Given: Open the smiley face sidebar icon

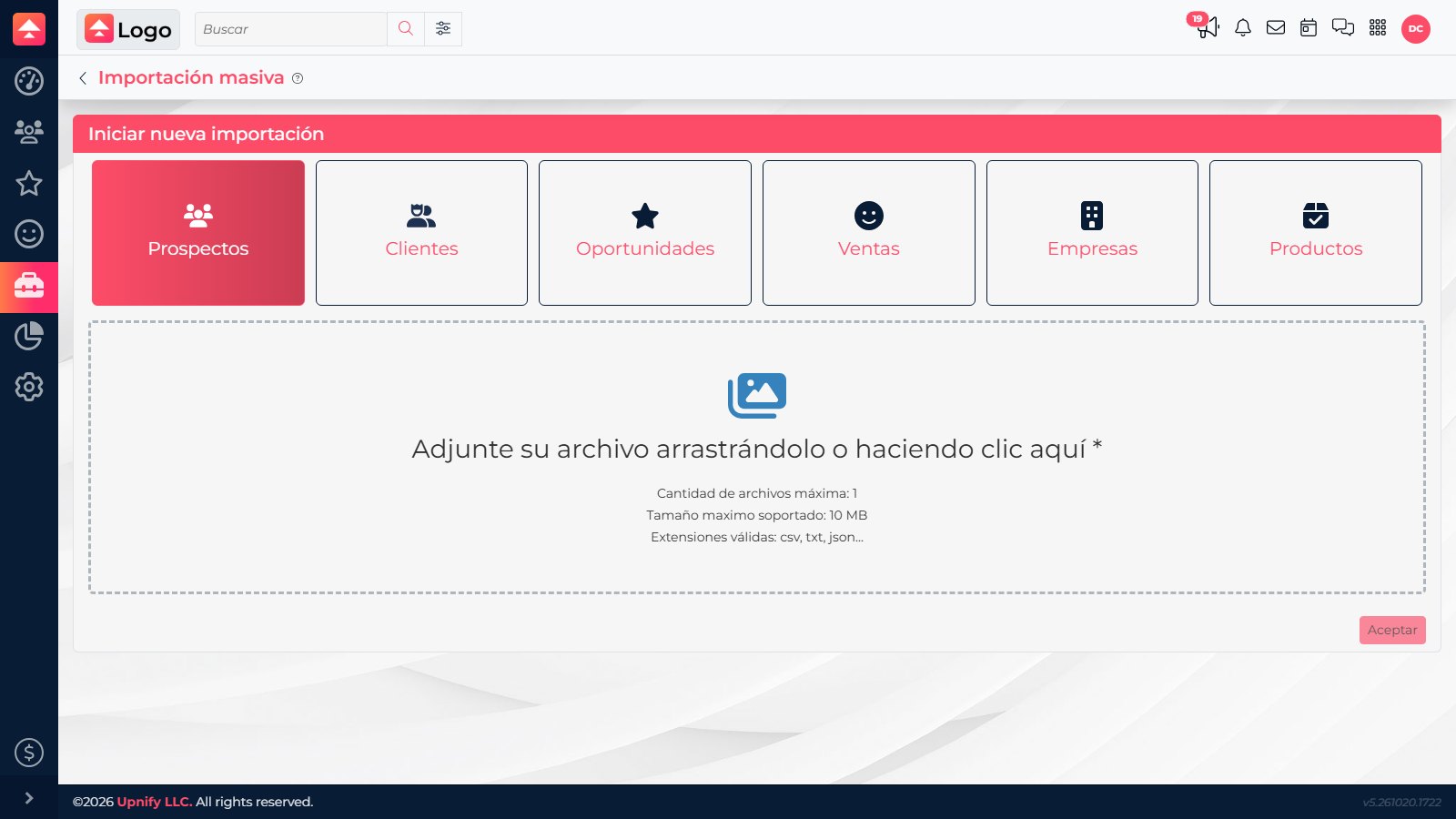Looking at the screenshot, I should click(29, 234).
